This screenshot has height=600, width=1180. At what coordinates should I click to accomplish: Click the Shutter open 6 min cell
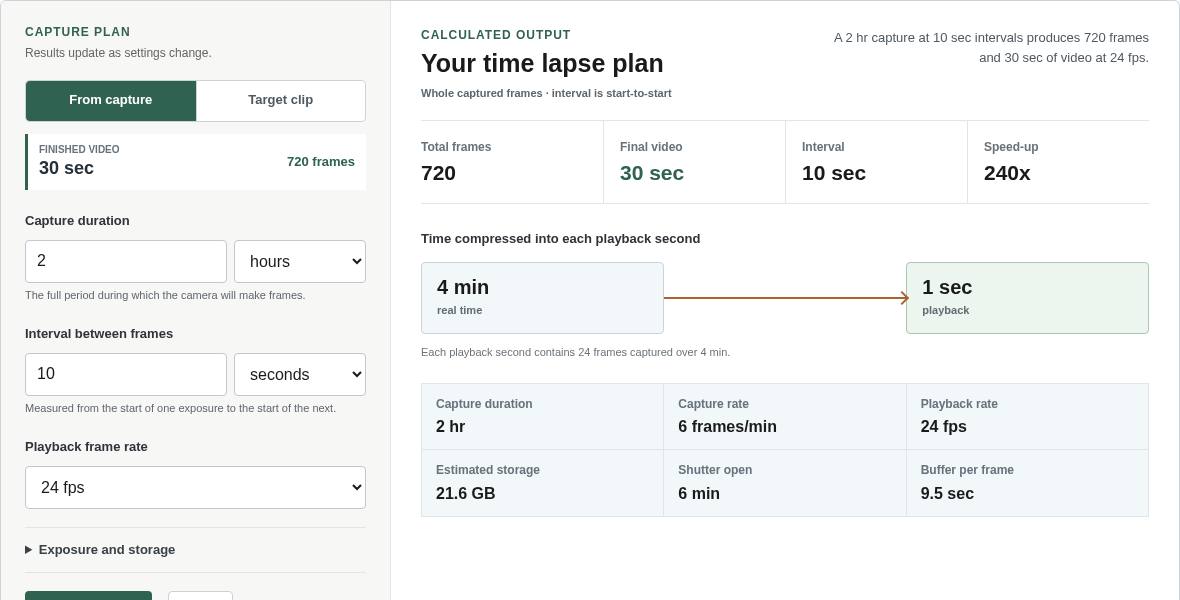pos(785,483)
